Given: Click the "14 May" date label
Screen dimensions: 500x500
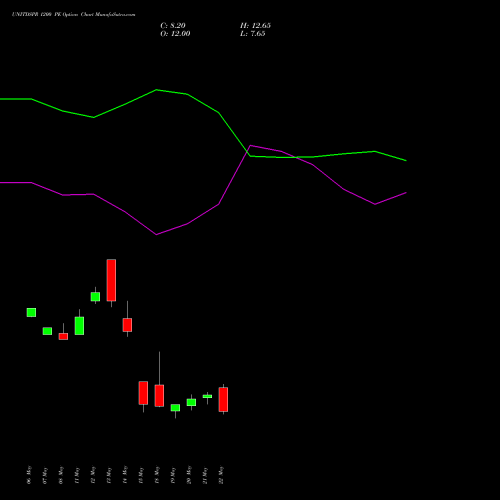Looking at the screenshot, I should (x=125, y=475).
